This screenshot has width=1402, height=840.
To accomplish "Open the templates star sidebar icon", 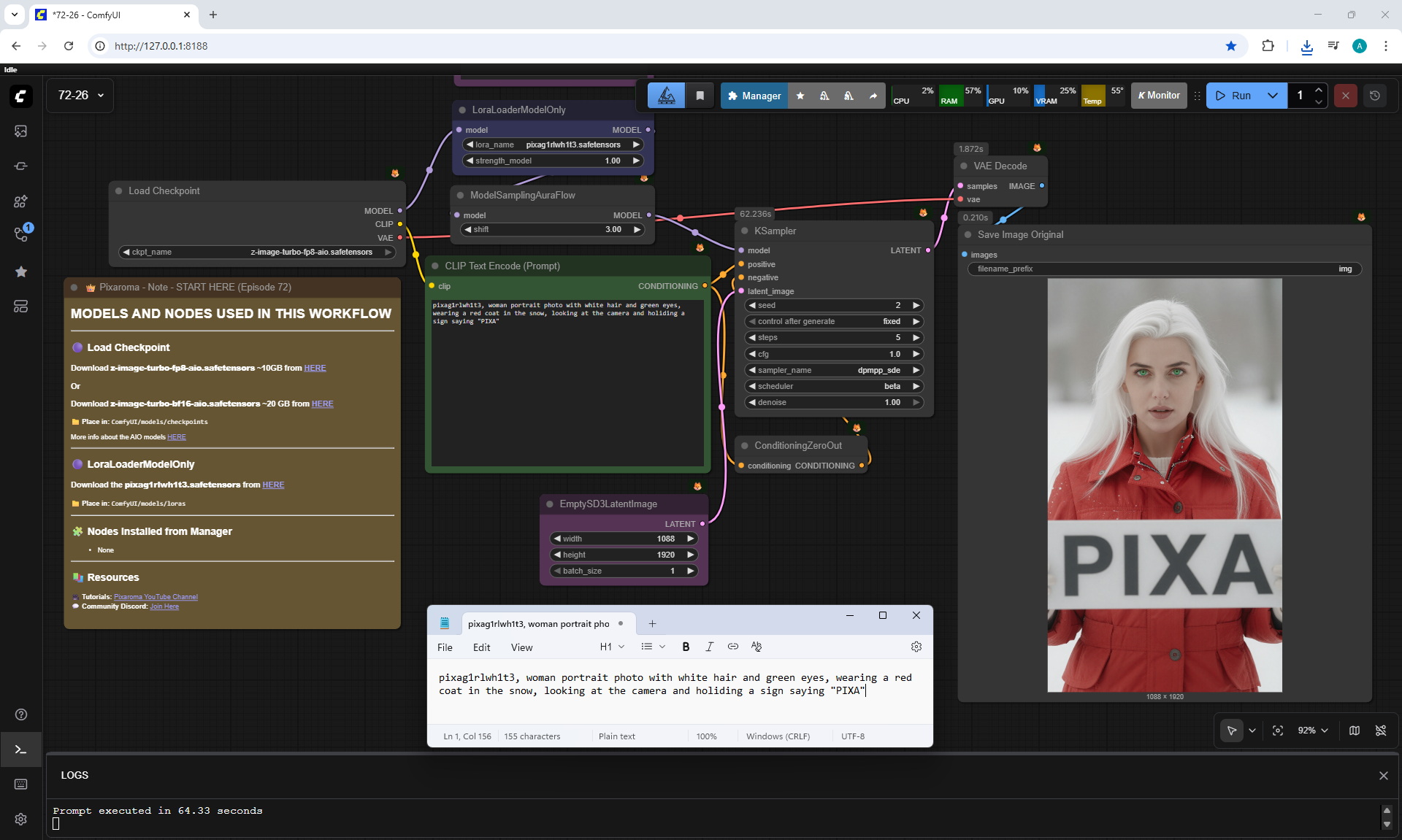I will 20,271.
